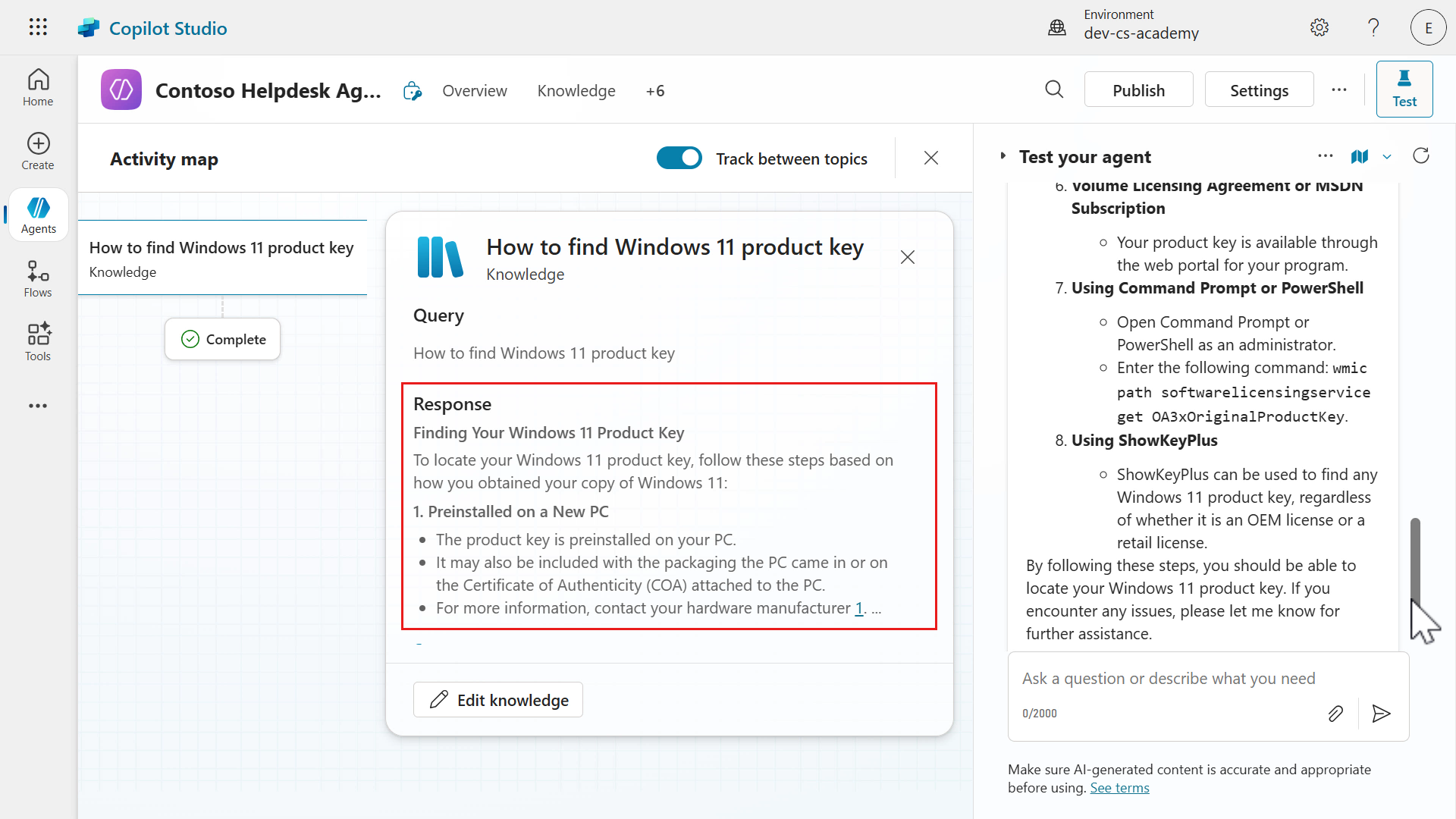Toggle Track between topics switch
Screen dimensions: 1456x819
[x=679, y=158]
